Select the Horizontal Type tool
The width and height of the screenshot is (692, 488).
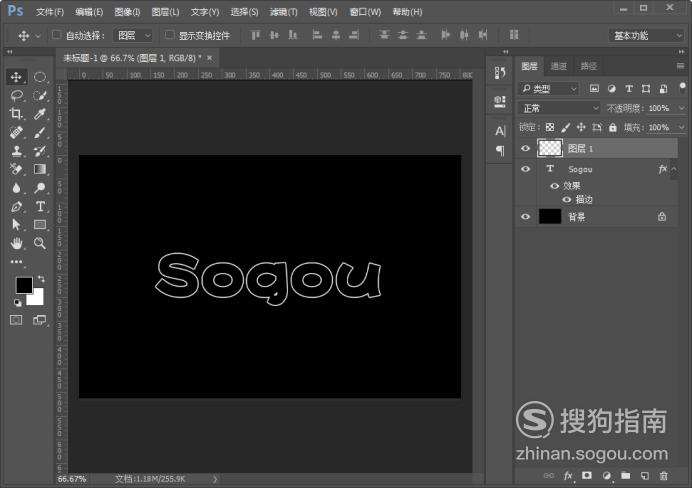click(x=40, y=206)
